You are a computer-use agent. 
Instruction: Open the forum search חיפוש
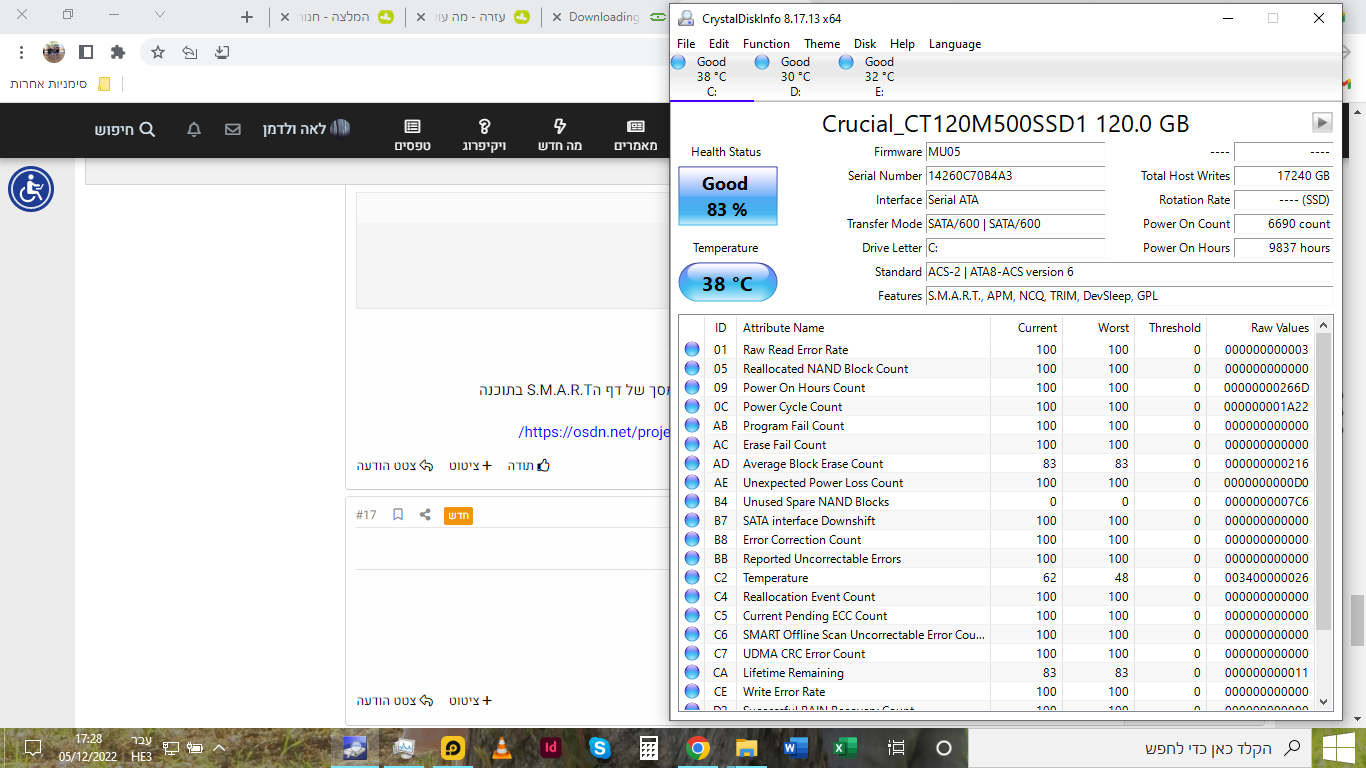tap(125, 129)
